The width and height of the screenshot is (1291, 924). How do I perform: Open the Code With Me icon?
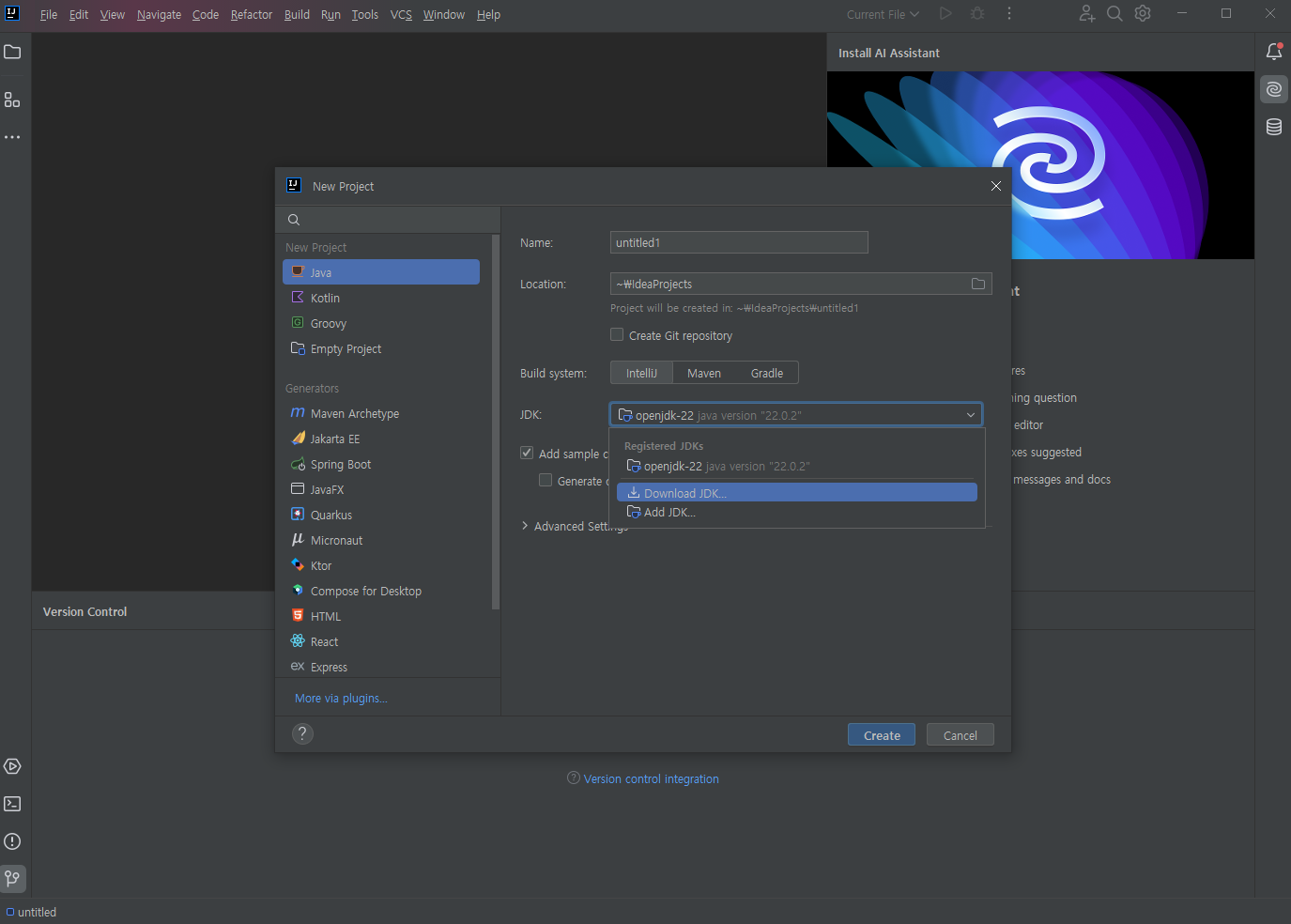pyautogui.click(x=1087, y=14)
